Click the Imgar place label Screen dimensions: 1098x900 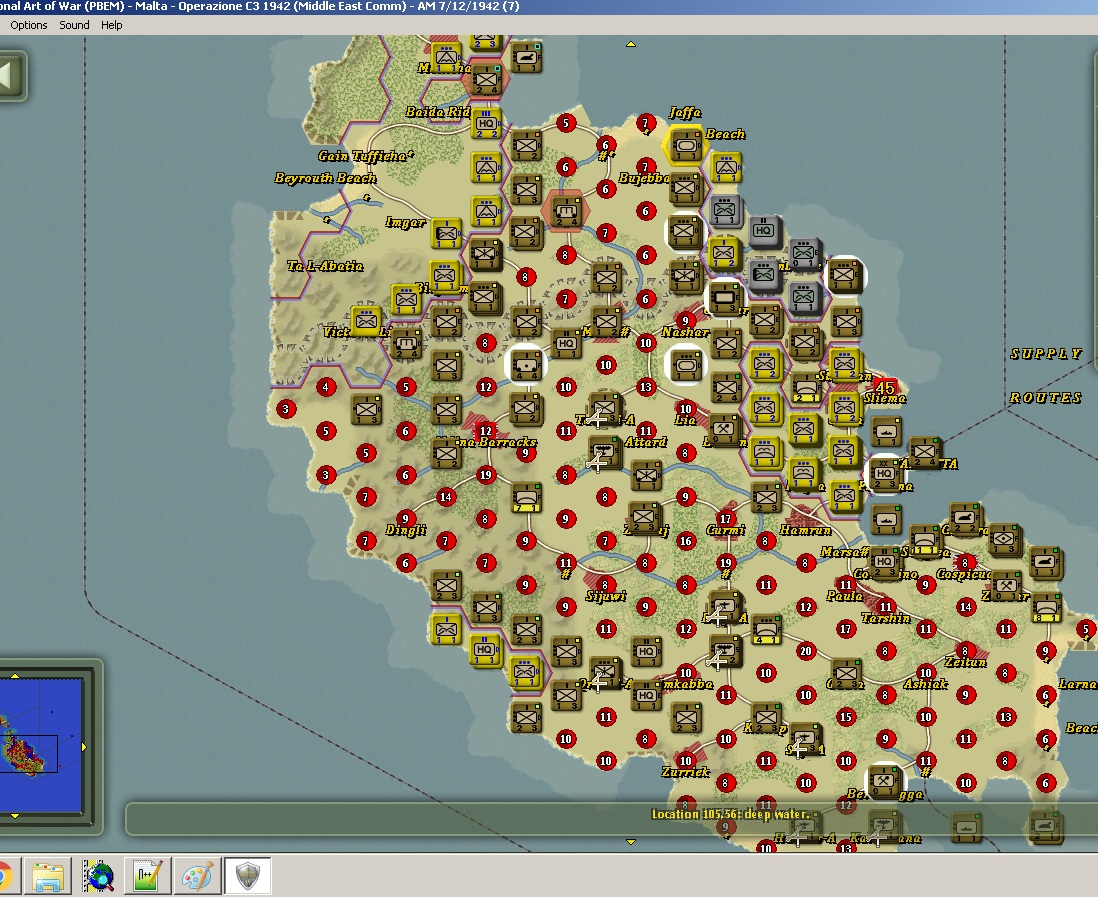(405, 223)
